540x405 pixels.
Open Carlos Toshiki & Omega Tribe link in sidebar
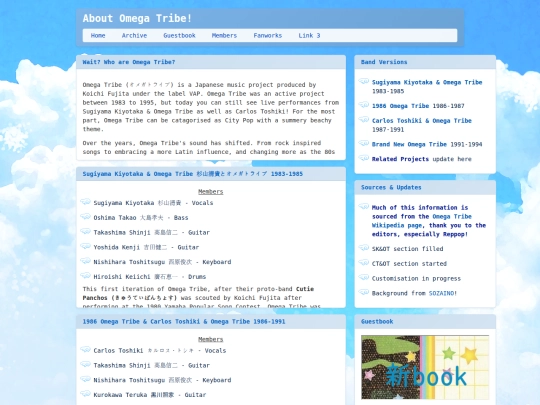(x=422, y=121)
